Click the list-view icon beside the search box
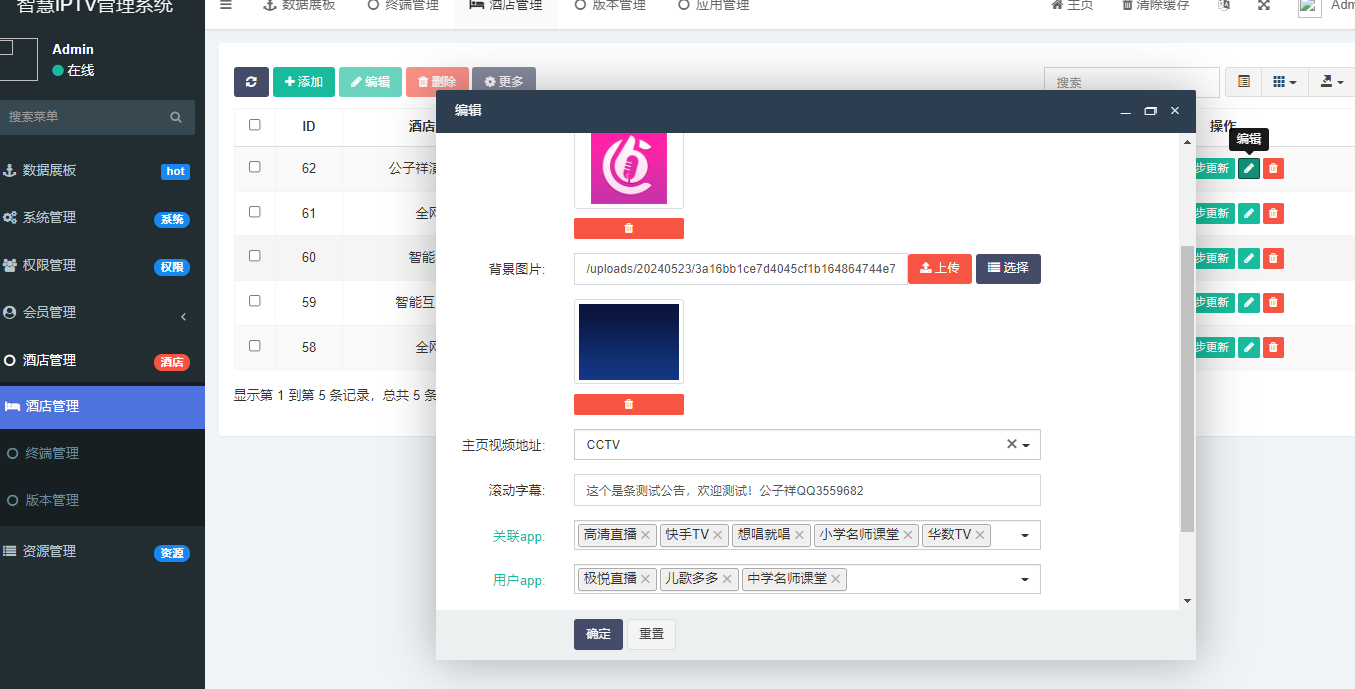Viewport: 1355px width, 689px height. tap(1241, 80)
